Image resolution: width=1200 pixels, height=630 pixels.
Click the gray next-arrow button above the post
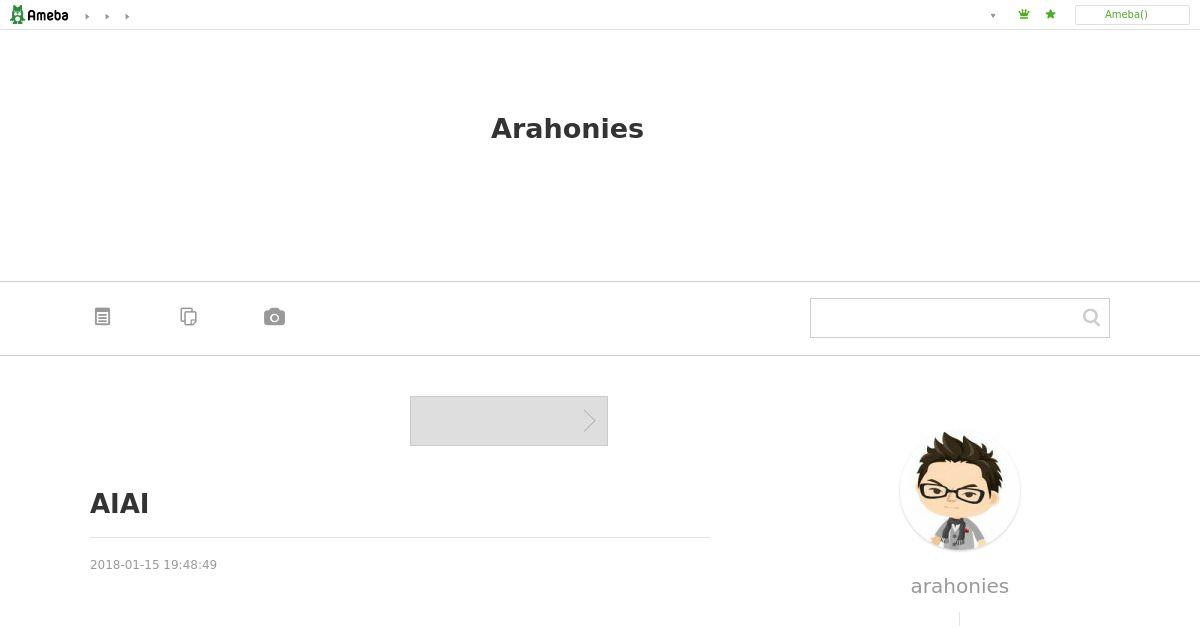pyautogui.click(x=509, y=421)
